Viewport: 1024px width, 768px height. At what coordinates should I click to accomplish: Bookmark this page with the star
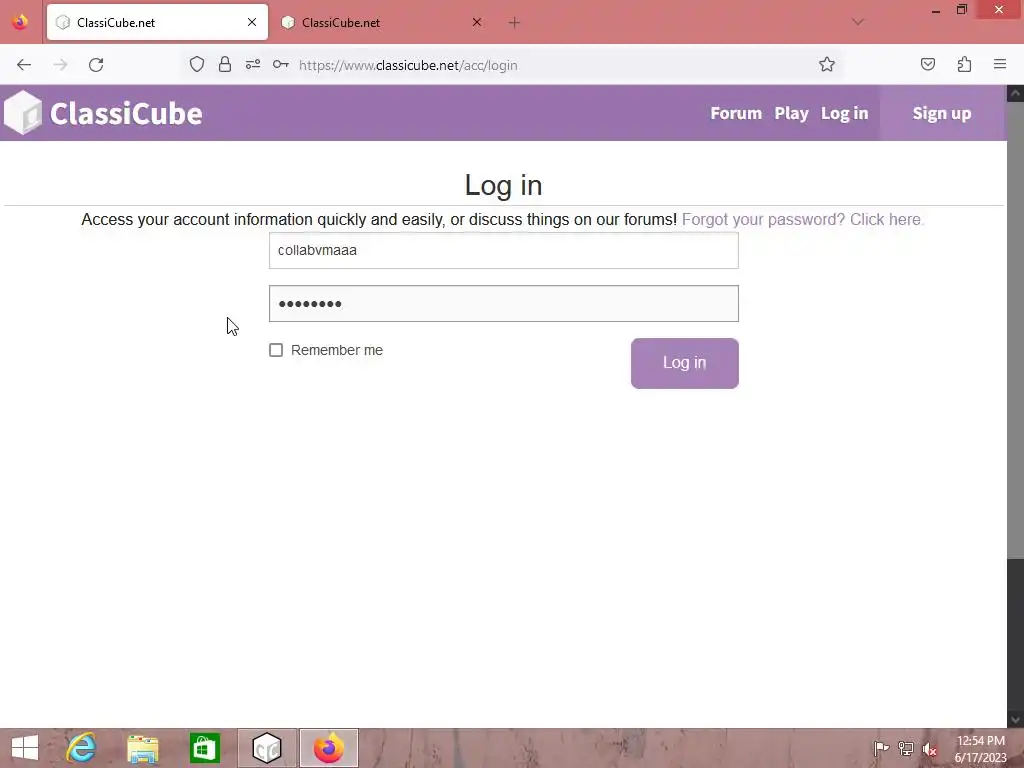coord(827,64)
